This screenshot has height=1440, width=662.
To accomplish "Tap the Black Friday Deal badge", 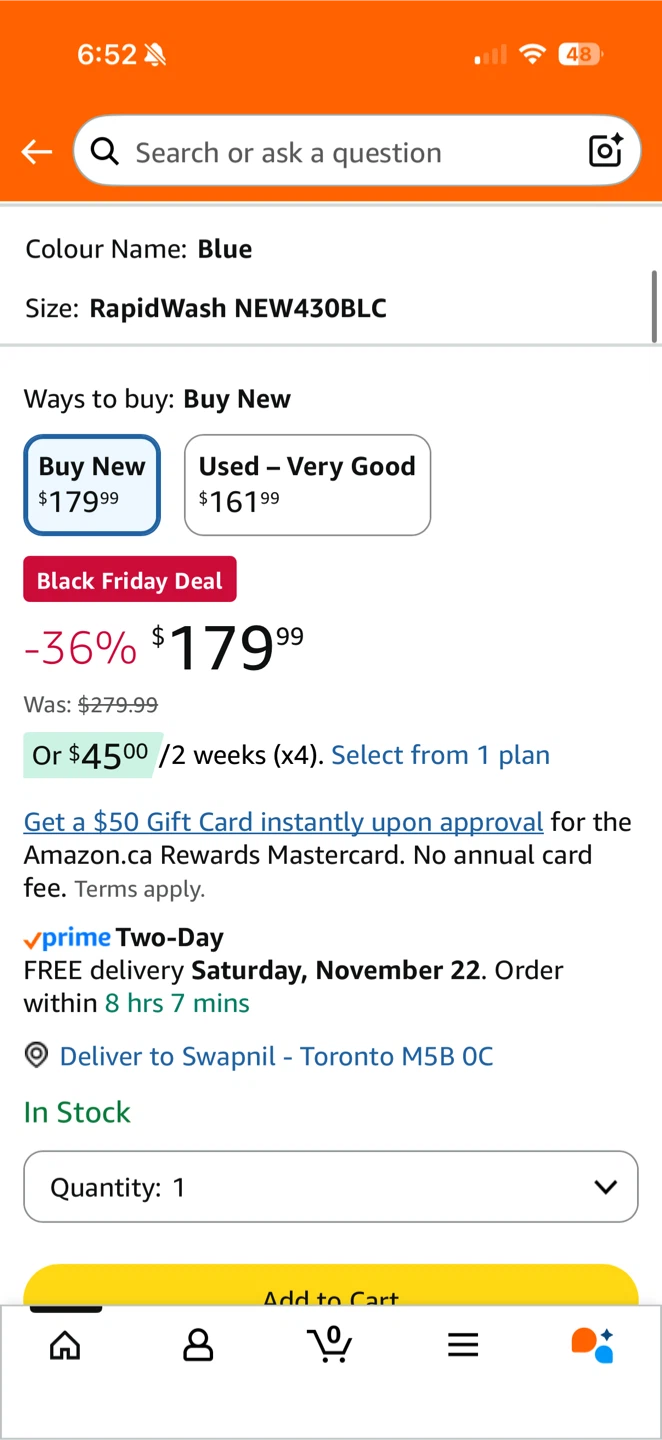I will [130, 580].
